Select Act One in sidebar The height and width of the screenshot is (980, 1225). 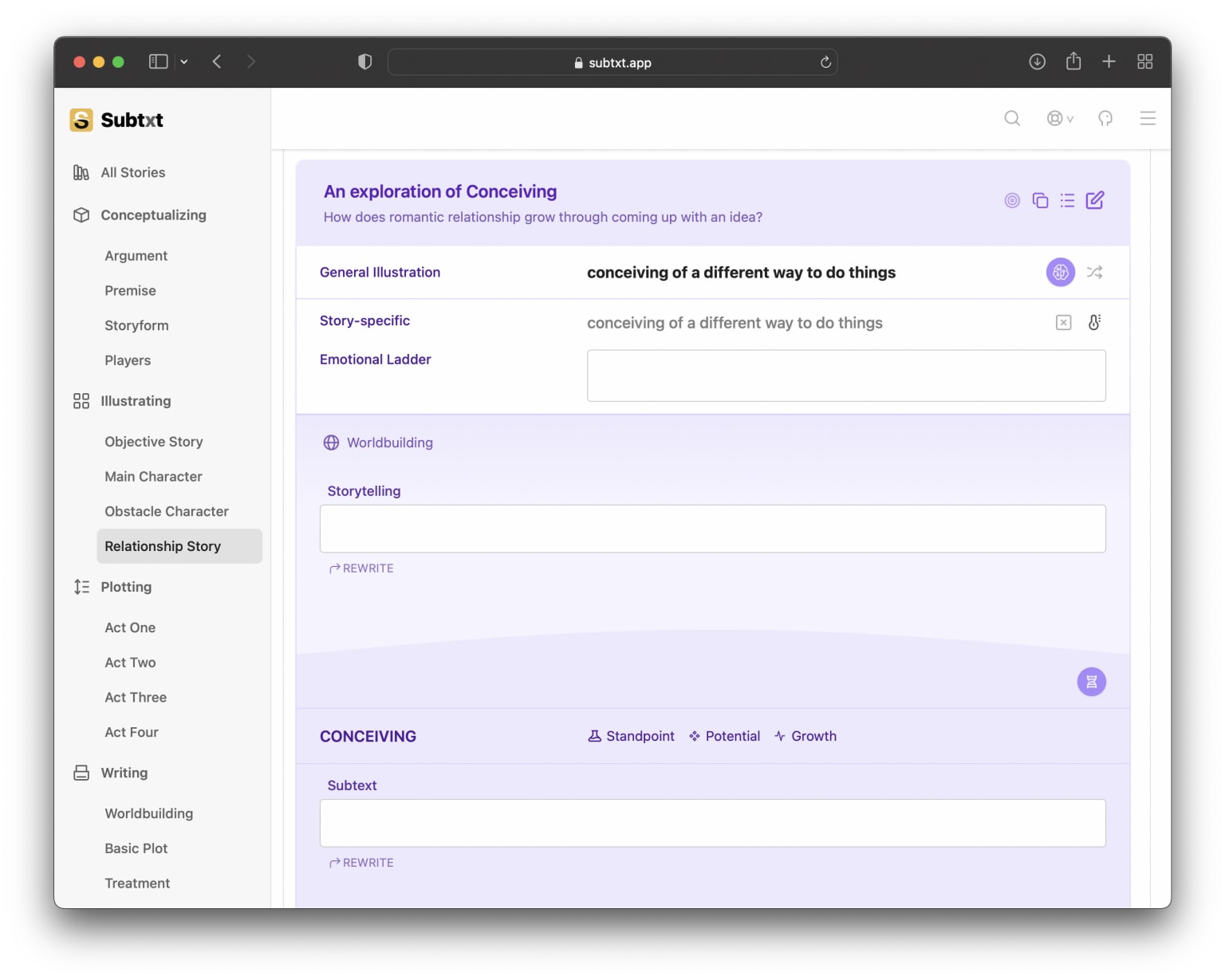click(x=130, y=628)
